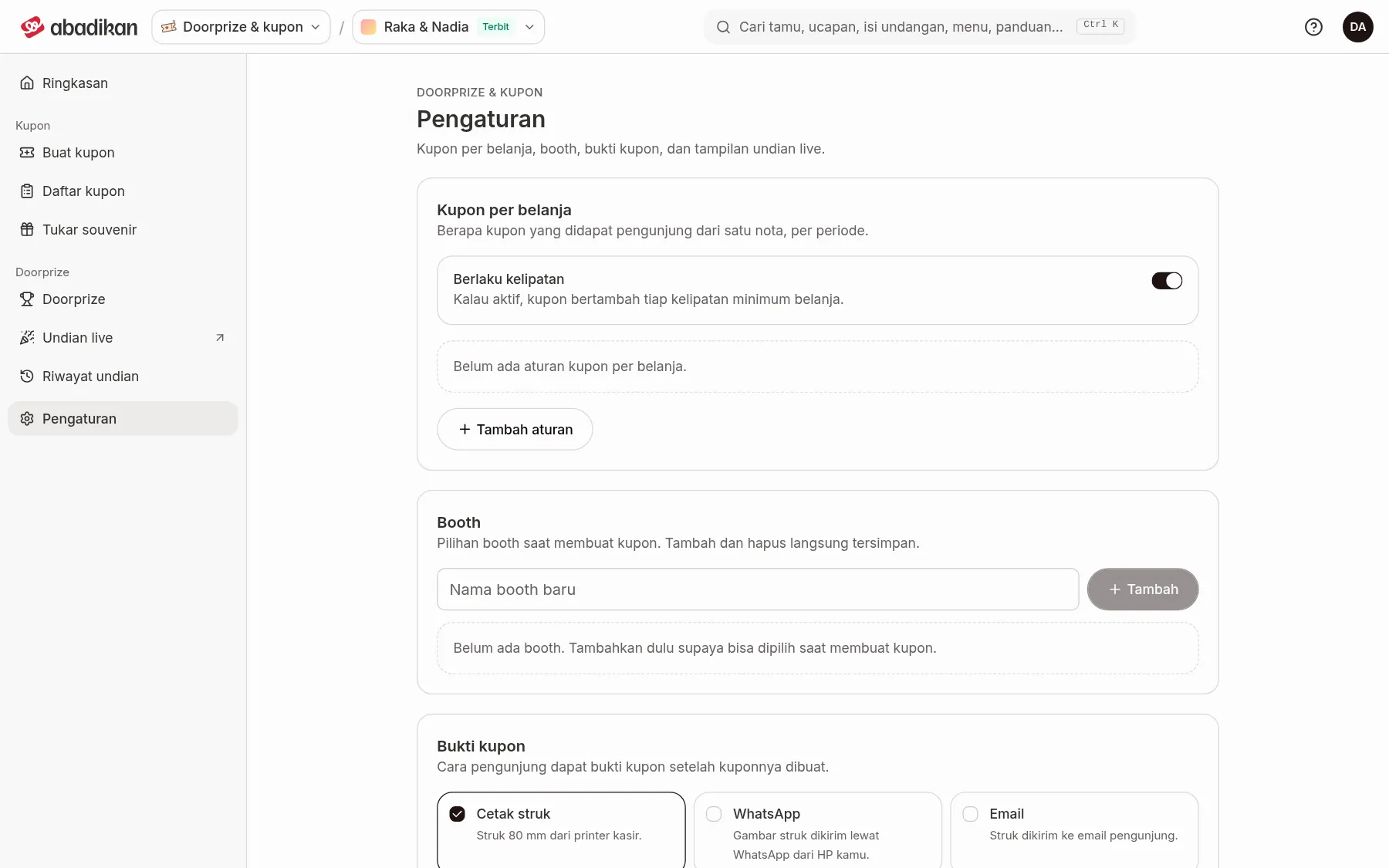Click the Tambah aturan button

(515, 429)
